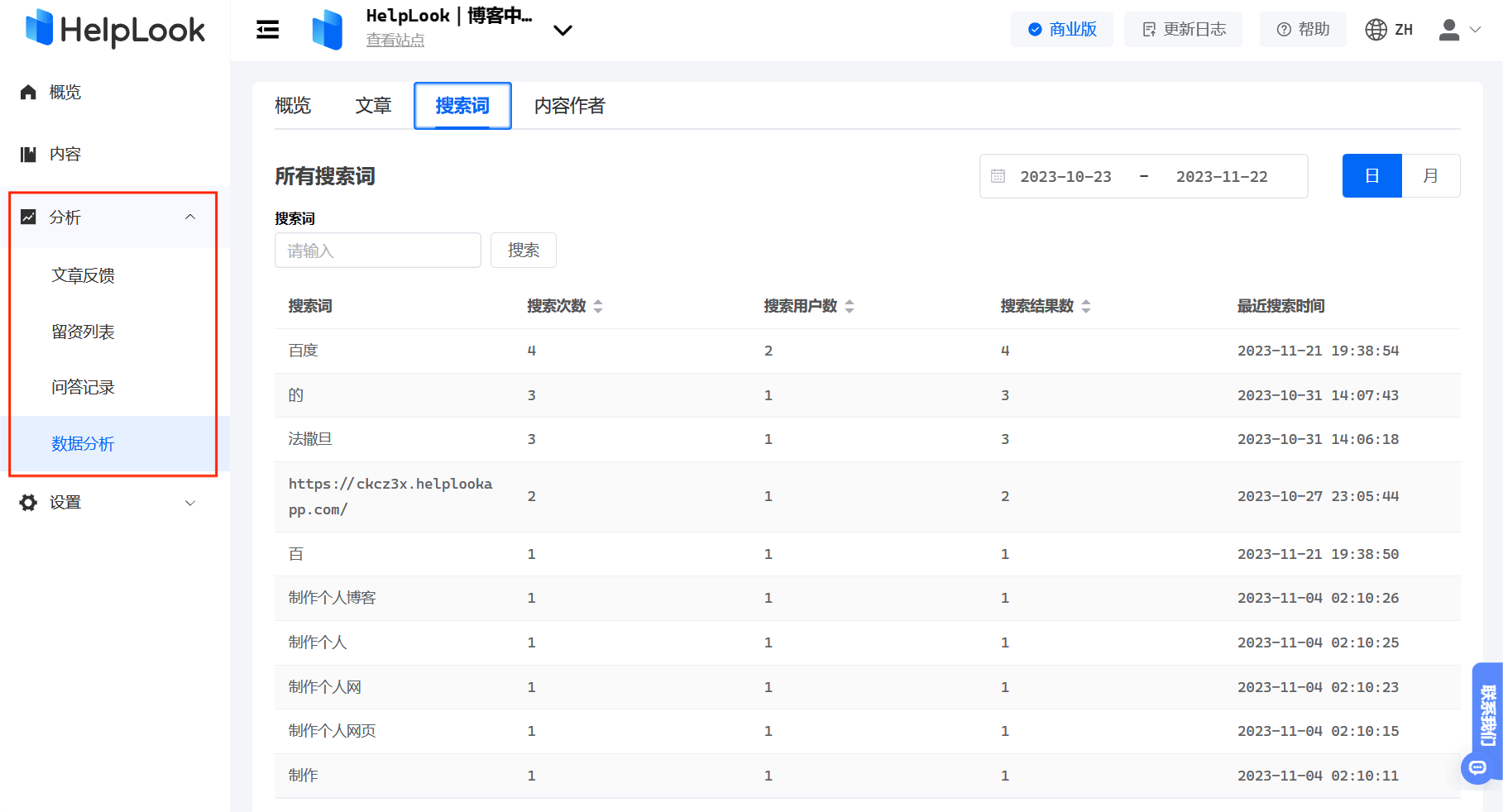
Task: Switch to the 文章 tab
Action: pyautogui.click(x=373, y=106)
